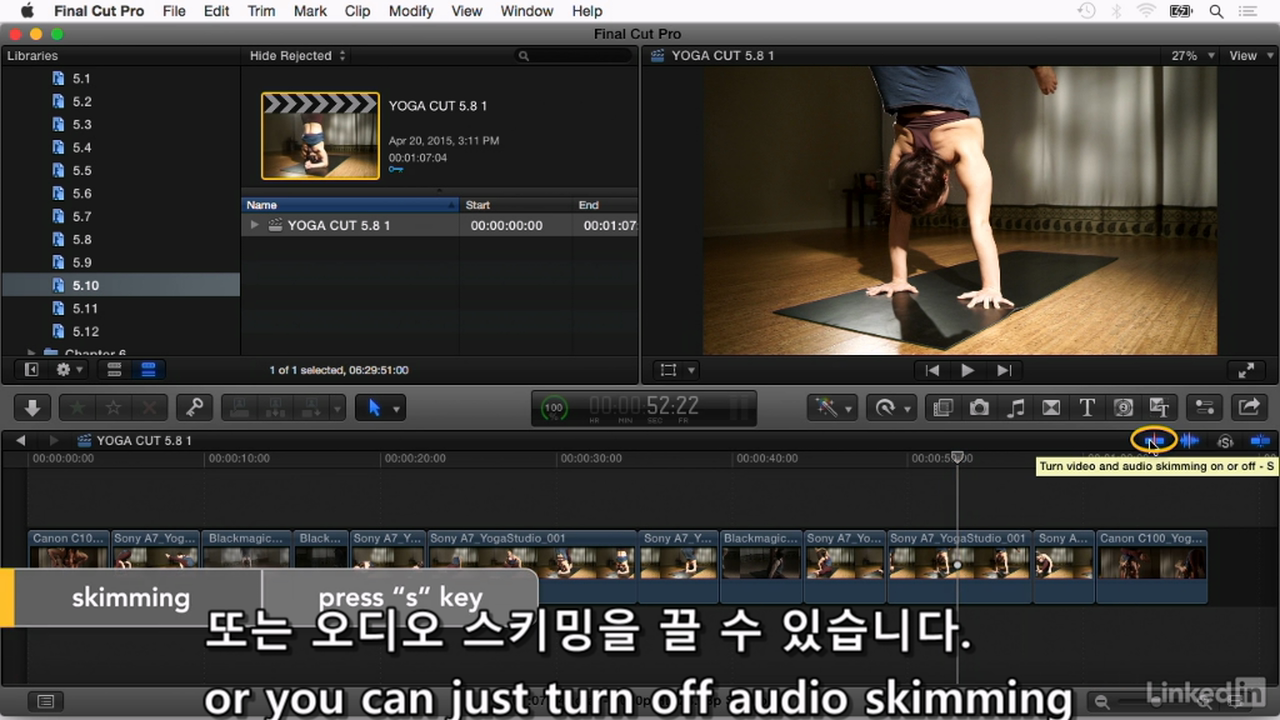Viewport: 1280px width, 720px height.
Task: Toggle the Inspector panel
Action: point(1204,408)
